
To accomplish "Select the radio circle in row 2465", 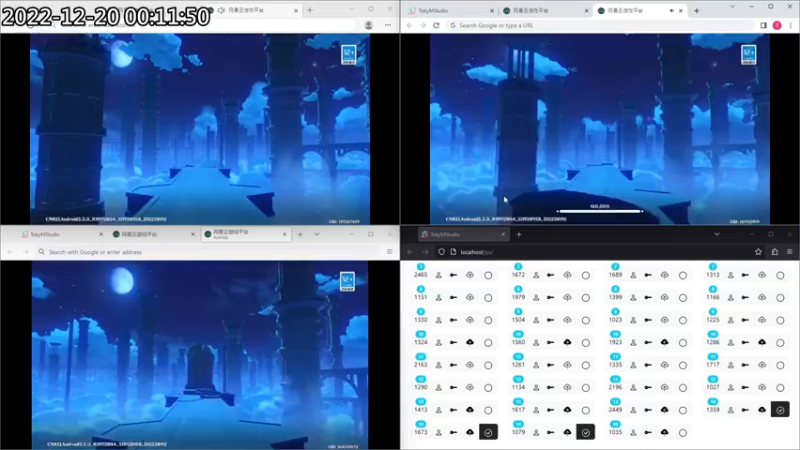I will pos(488,276).
